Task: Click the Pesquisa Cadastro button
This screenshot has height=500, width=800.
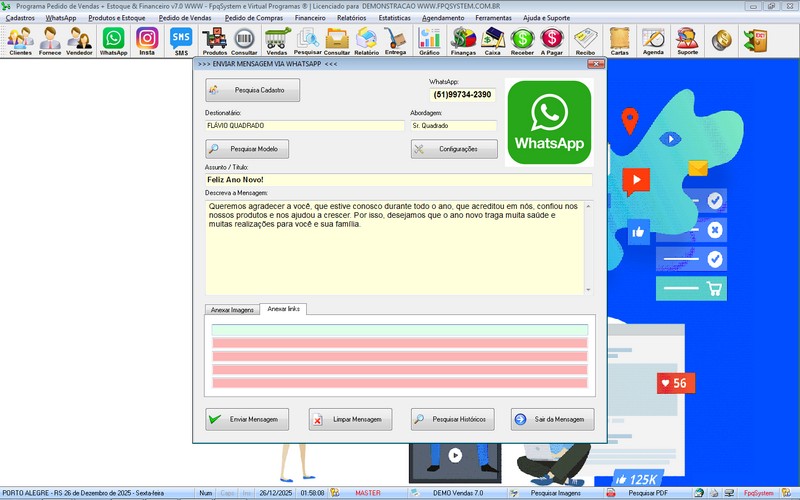Action: 253,90
